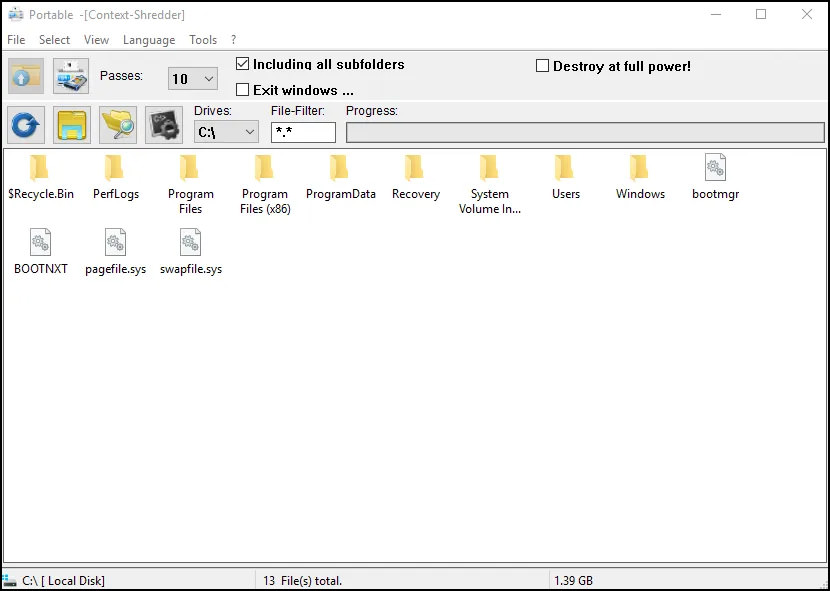
Task: Click the folder-up arrow toolbar icon
Action: click(x=25, y=77)
